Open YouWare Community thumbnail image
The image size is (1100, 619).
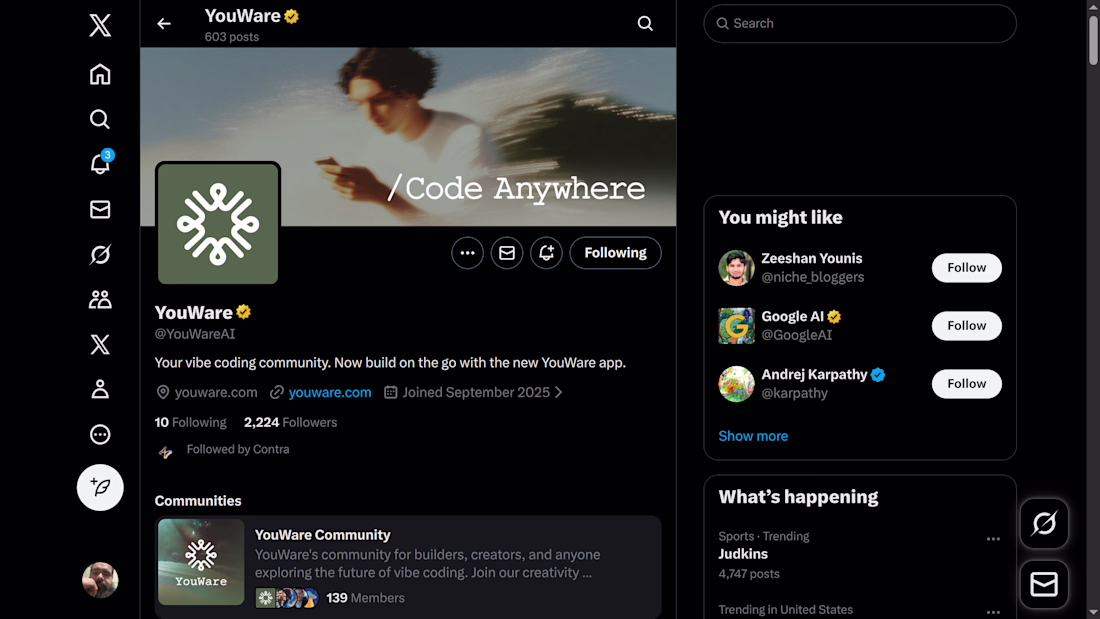[201, 562]
